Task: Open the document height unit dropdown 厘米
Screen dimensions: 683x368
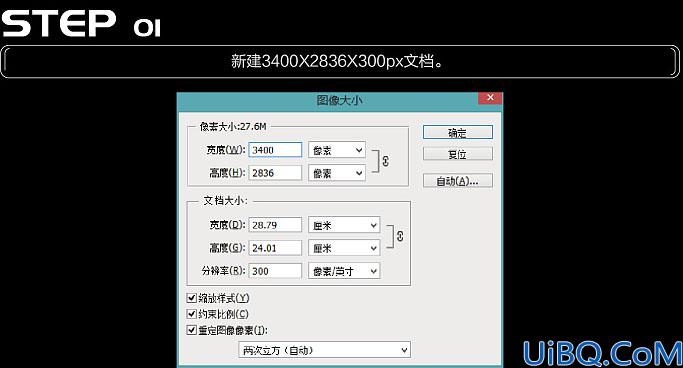Action: (344, 248)
